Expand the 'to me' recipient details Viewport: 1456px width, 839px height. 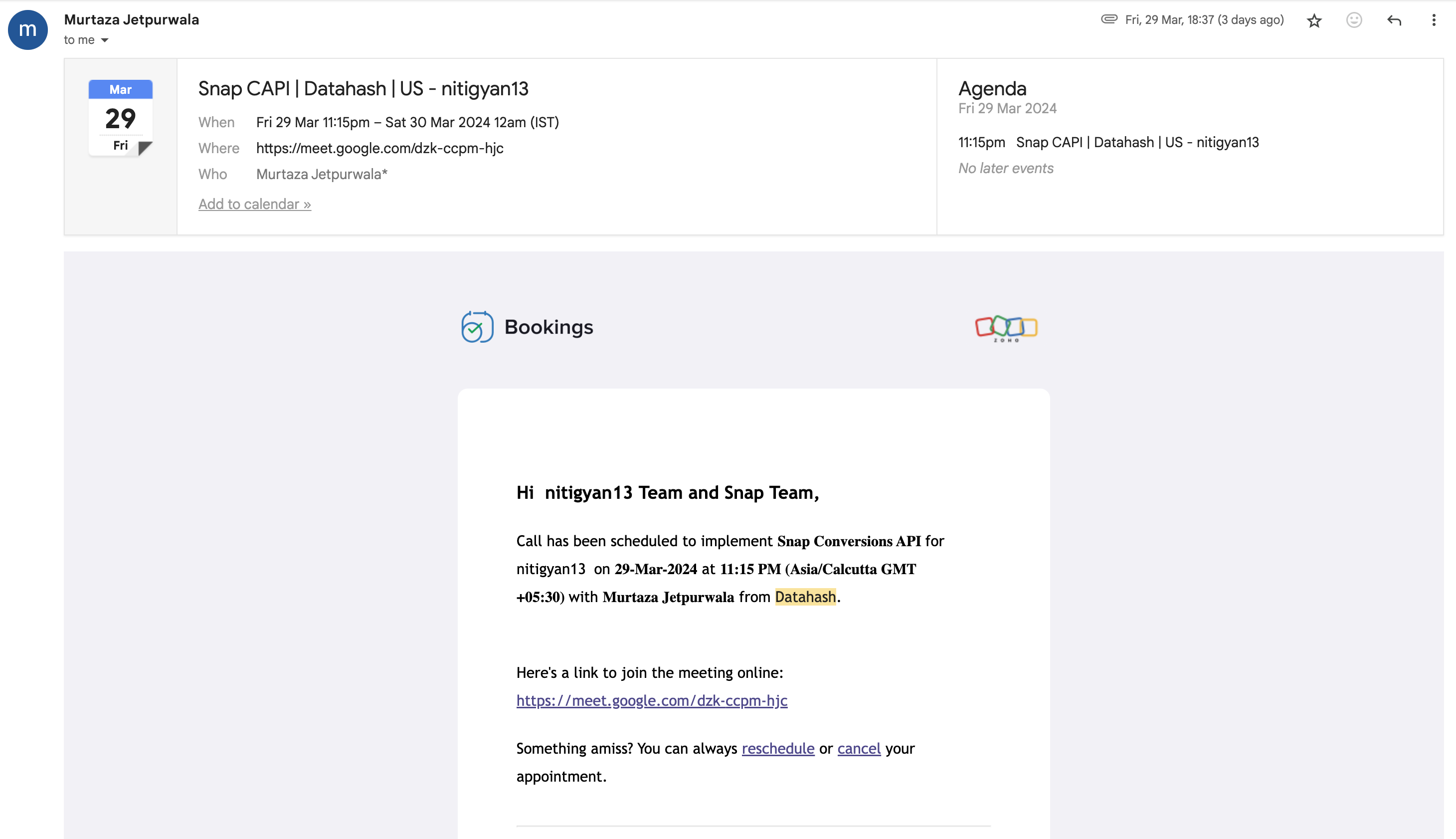click(x=104, y=40)
